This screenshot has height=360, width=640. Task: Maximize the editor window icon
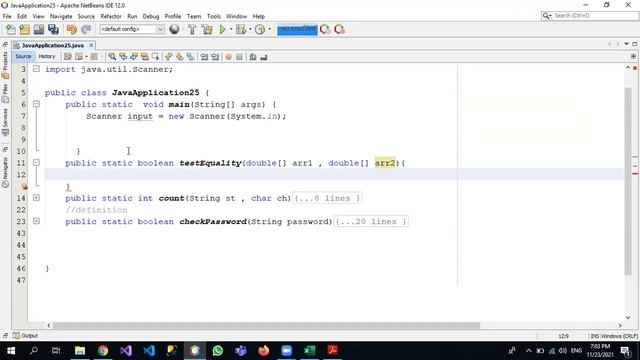635,44
